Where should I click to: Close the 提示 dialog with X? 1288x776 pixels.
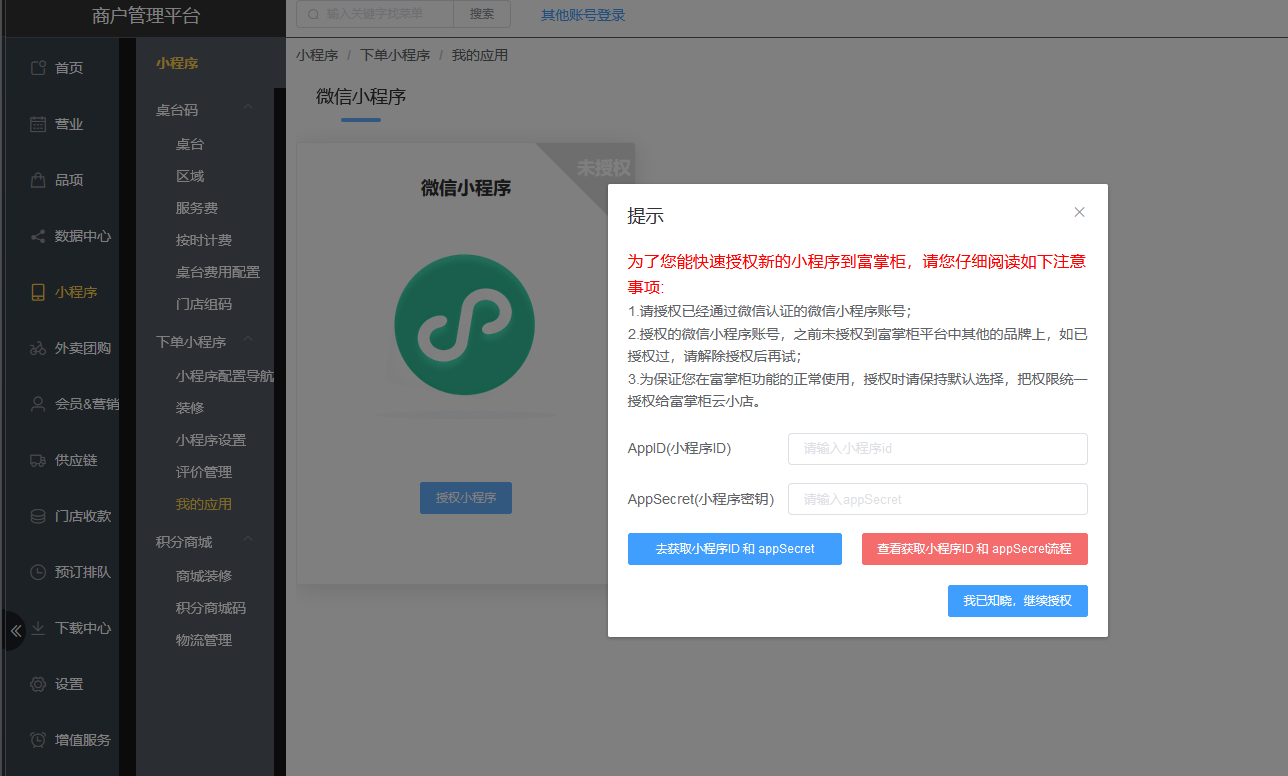pyautogui.click(x=1079, y=212)
